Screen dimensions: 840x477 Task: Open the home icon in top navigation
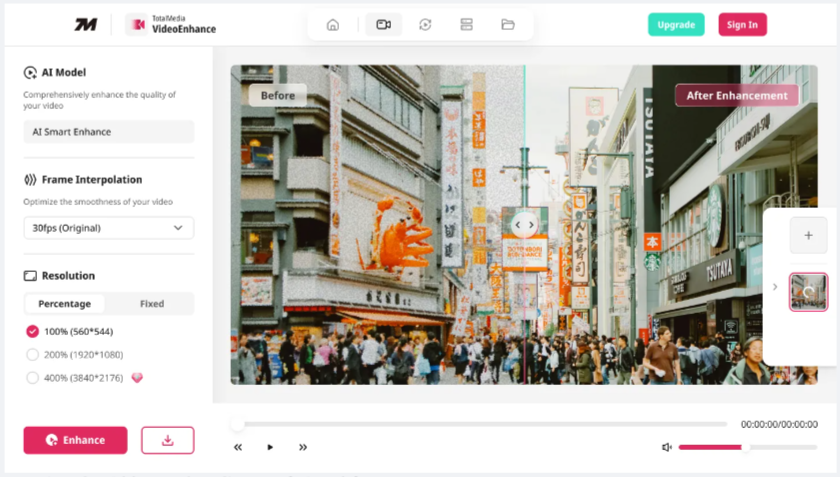tap(333, 25)
